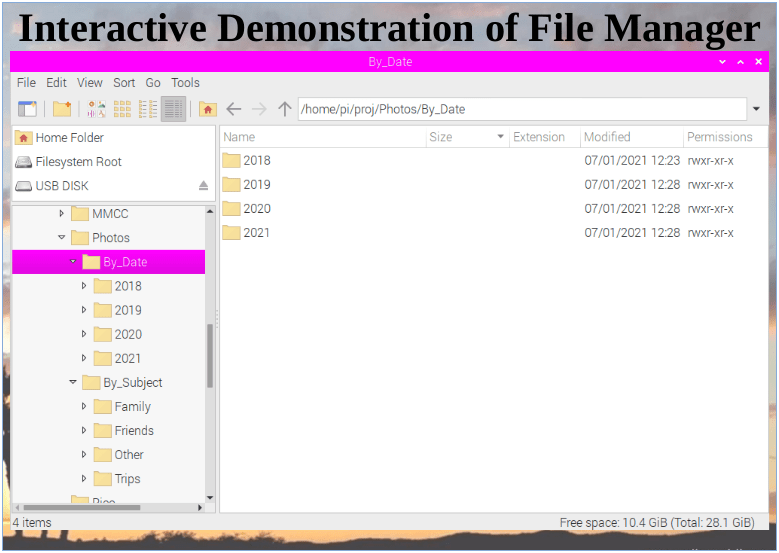Expand the MMCC folder in tree
Image resolution: width=779 pixels, height=553 pixels.
[62, 214]
